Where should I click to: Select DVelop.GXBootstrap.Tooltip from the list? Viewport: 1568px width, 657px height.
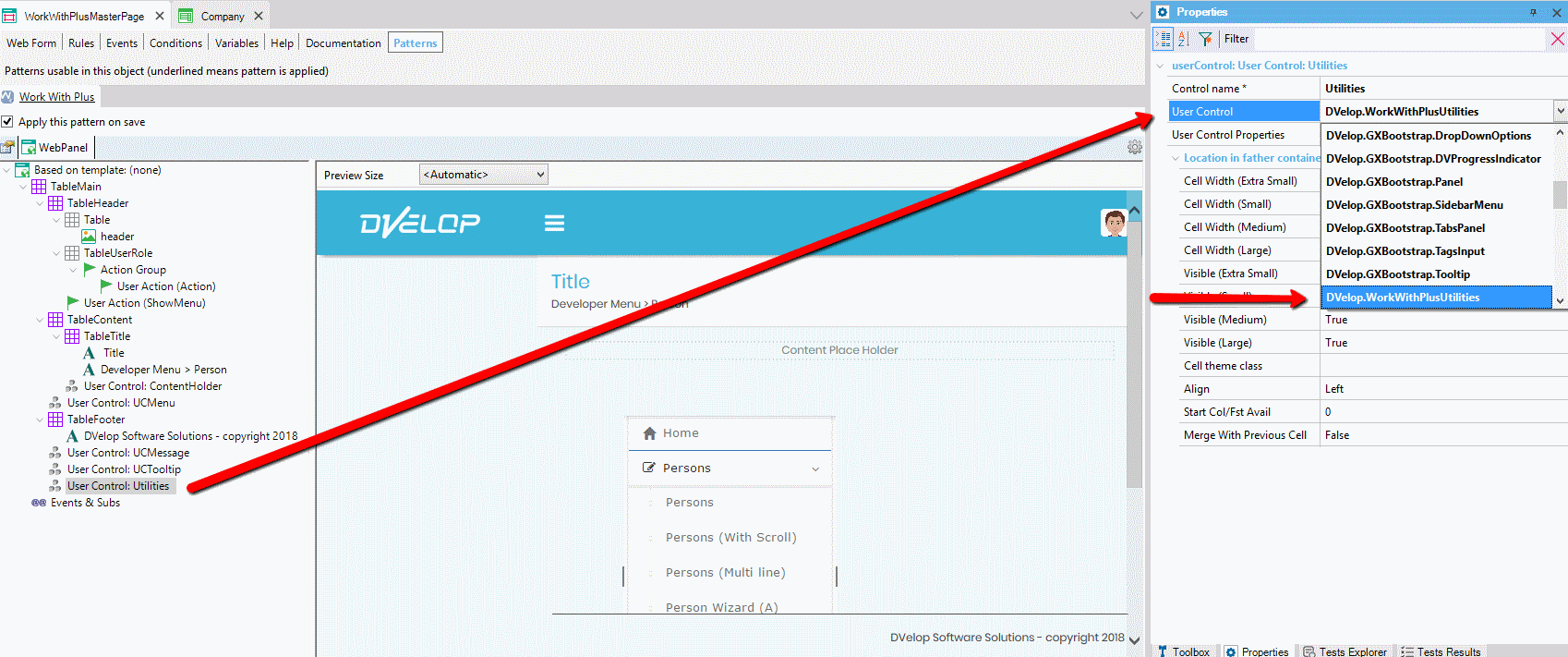coord(1397,274)
